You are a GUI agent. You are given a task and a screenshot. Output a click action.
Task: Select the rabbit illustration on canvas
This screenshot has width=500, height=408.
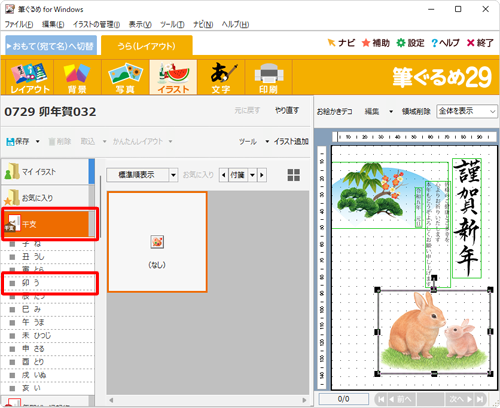click(434, 332)
